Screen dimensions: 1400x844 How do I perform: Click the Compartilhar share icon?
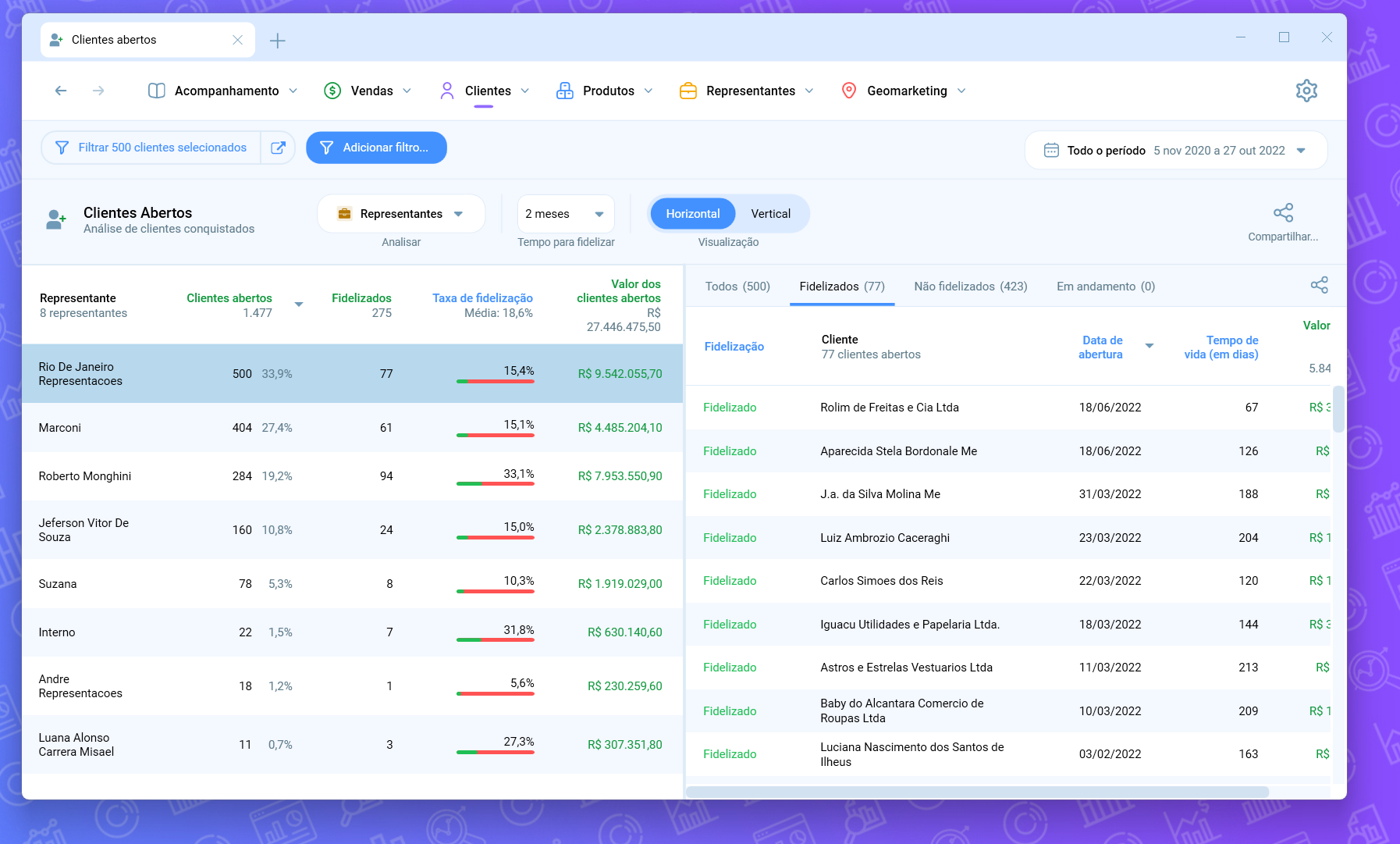(x=1283, y=213)
